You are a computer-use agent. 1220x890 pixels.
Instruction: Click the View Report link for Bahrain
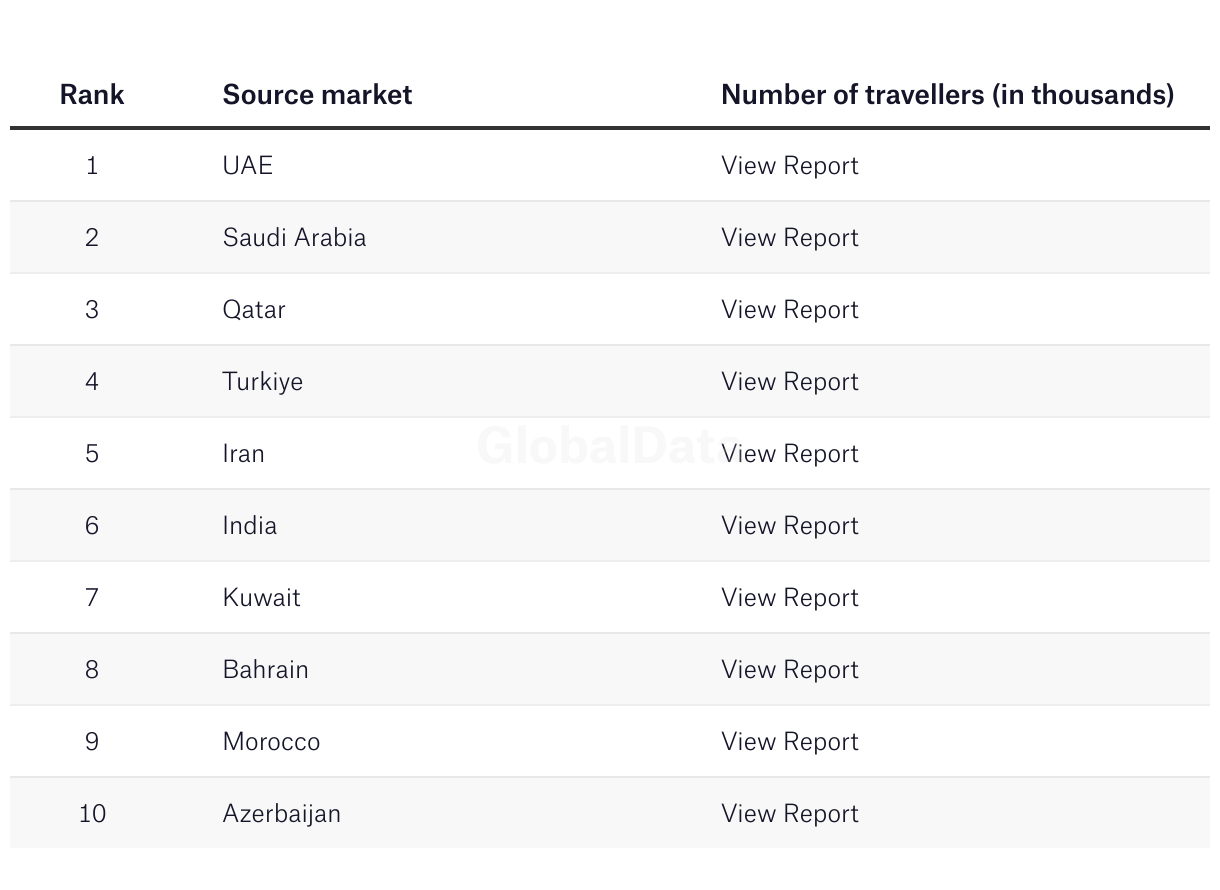coord(789,670)
